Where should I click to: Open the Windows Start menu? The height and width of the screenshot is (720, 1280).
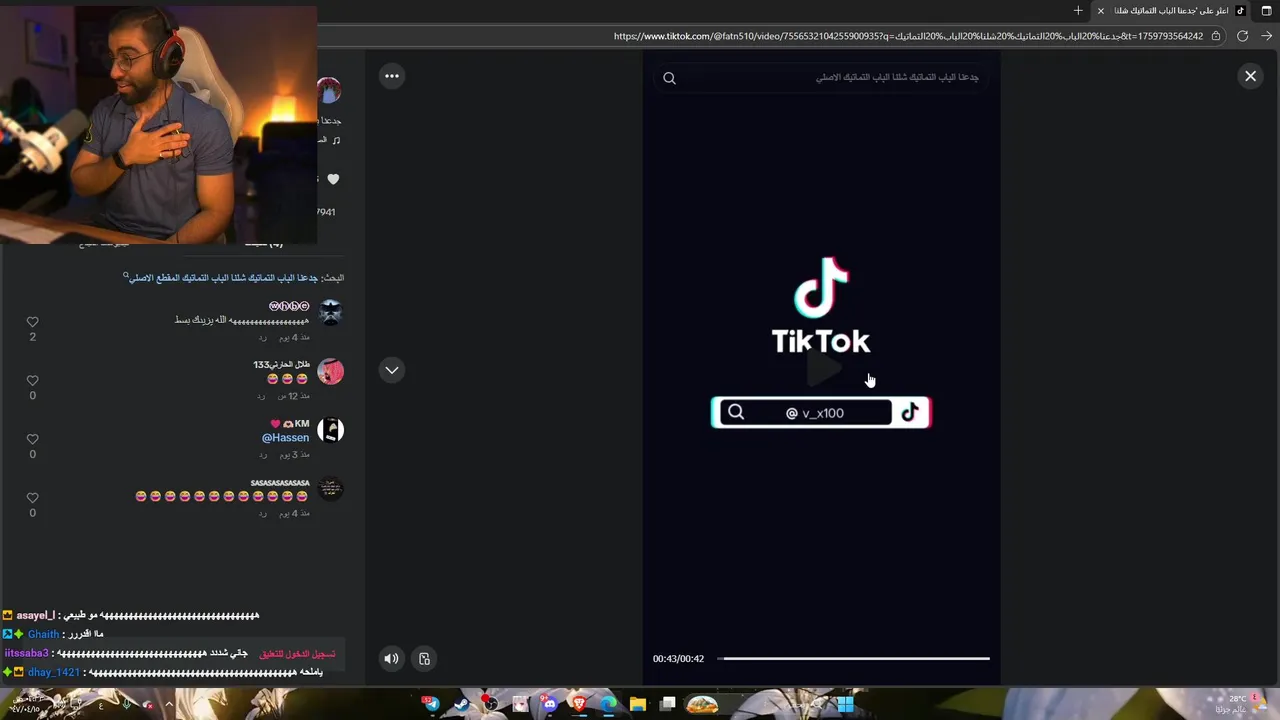tap(845, 704)
